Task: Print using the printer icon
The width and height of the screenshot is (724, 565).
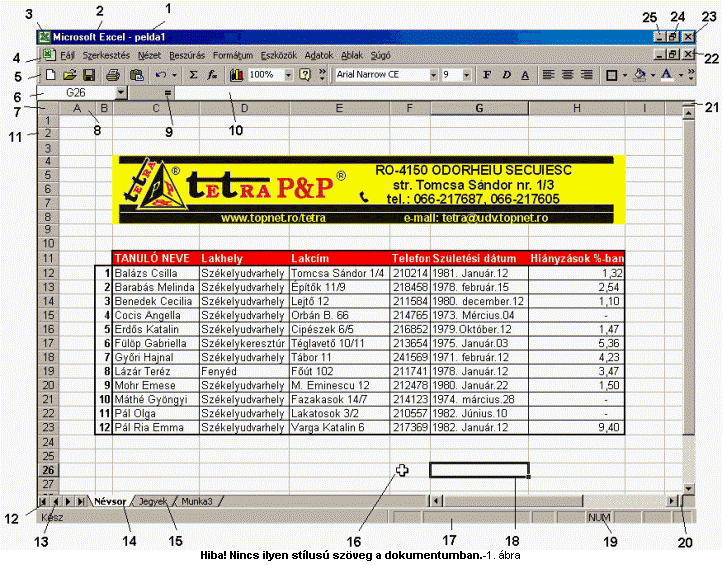Action: coord(113,75)
